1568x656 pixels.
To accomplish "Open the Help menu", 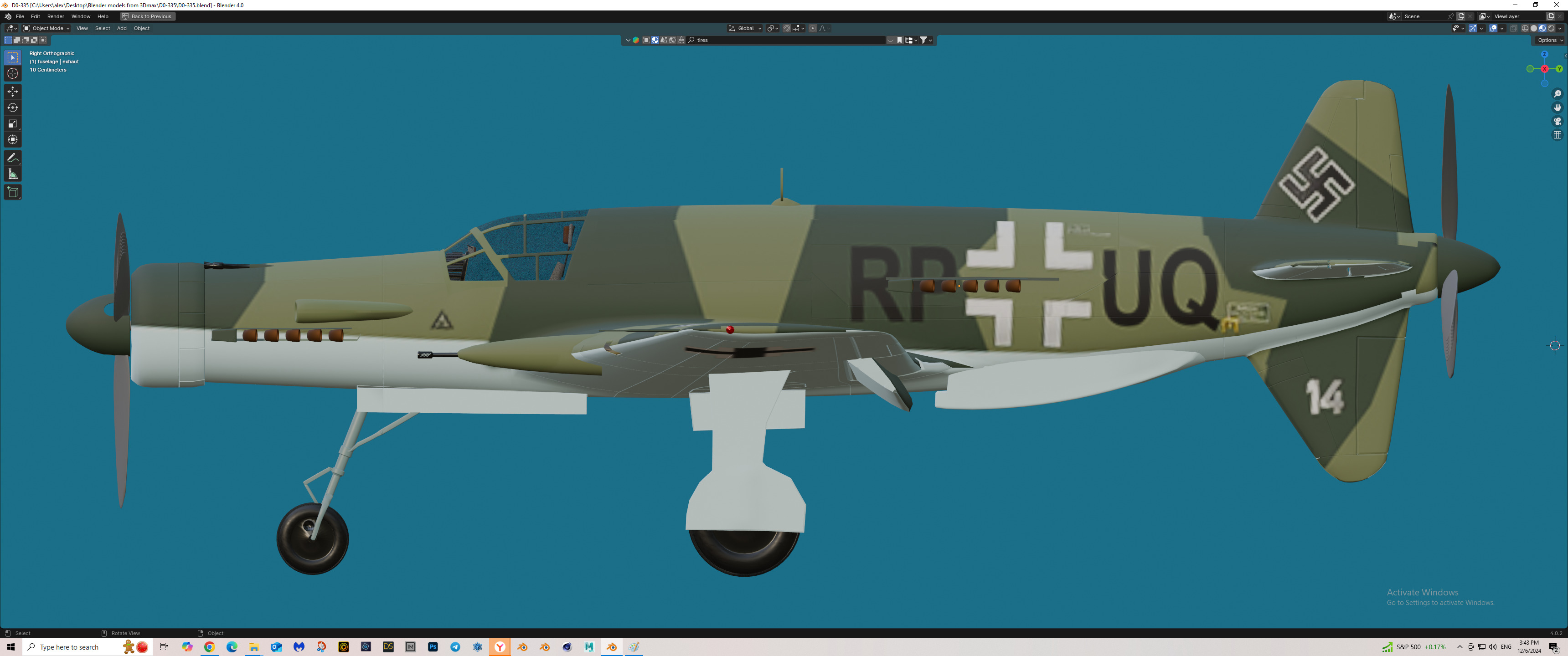I will pyautogui.click(x=103, y=16).
